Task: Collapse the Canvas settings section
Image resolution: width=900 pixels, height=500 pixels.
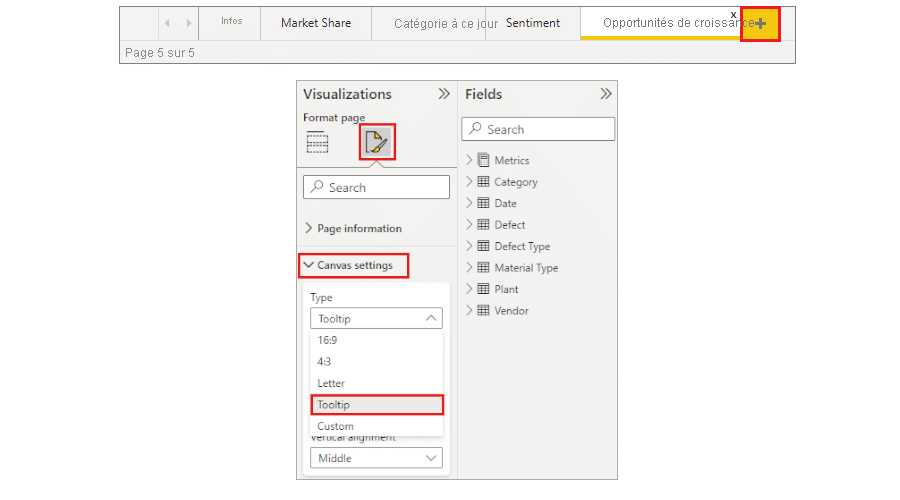Action: tap(353, 265)
